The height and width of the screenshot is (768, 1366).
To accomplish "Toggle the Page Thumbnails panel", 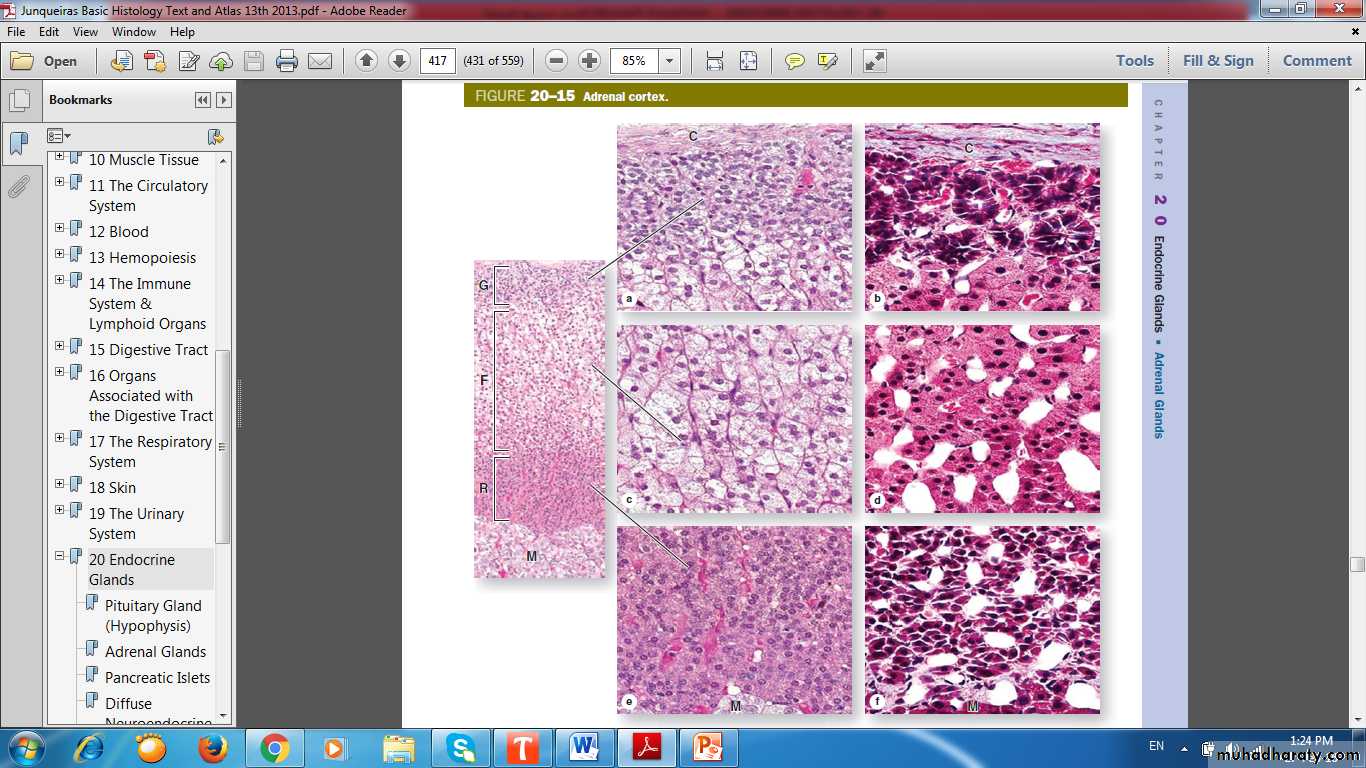I will pyautogui.click(x=19, y=101).
